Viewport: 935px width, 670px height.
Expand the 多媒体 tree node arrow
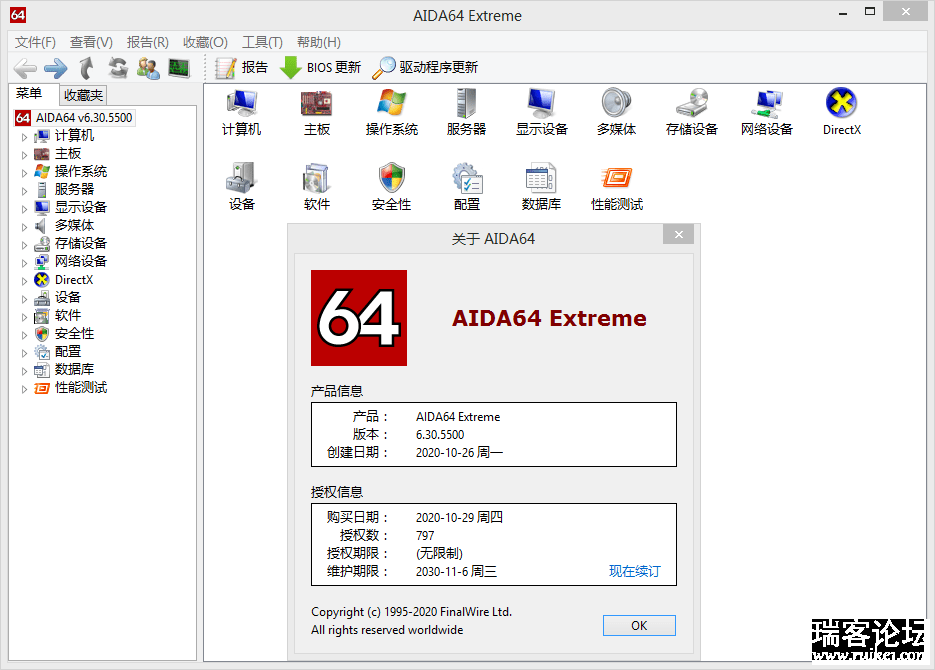tap(24, 227)
